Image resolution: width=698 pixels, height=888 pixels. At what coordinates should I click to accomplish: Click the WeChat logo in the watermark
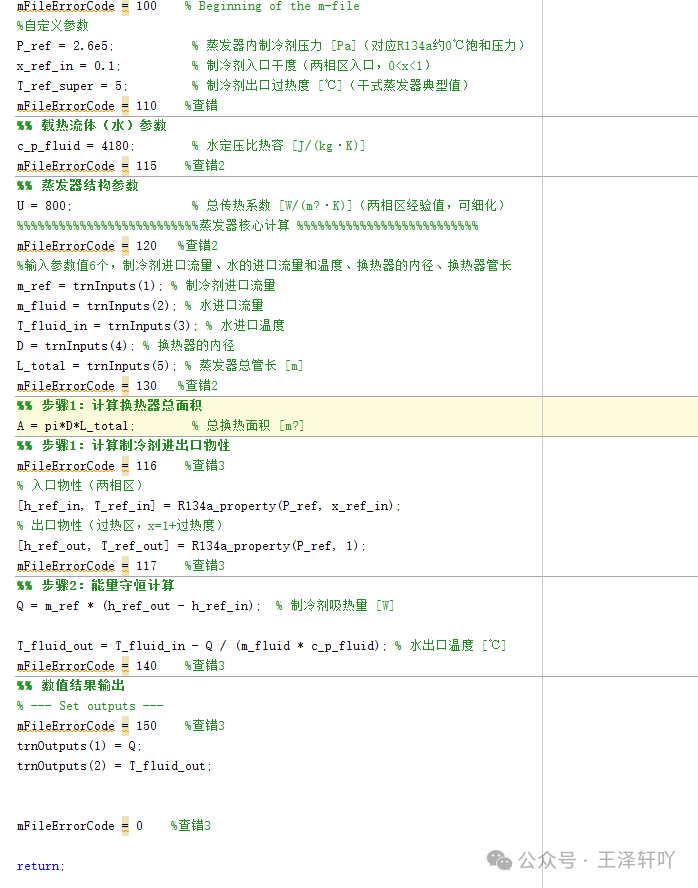[x=499, y=860]
